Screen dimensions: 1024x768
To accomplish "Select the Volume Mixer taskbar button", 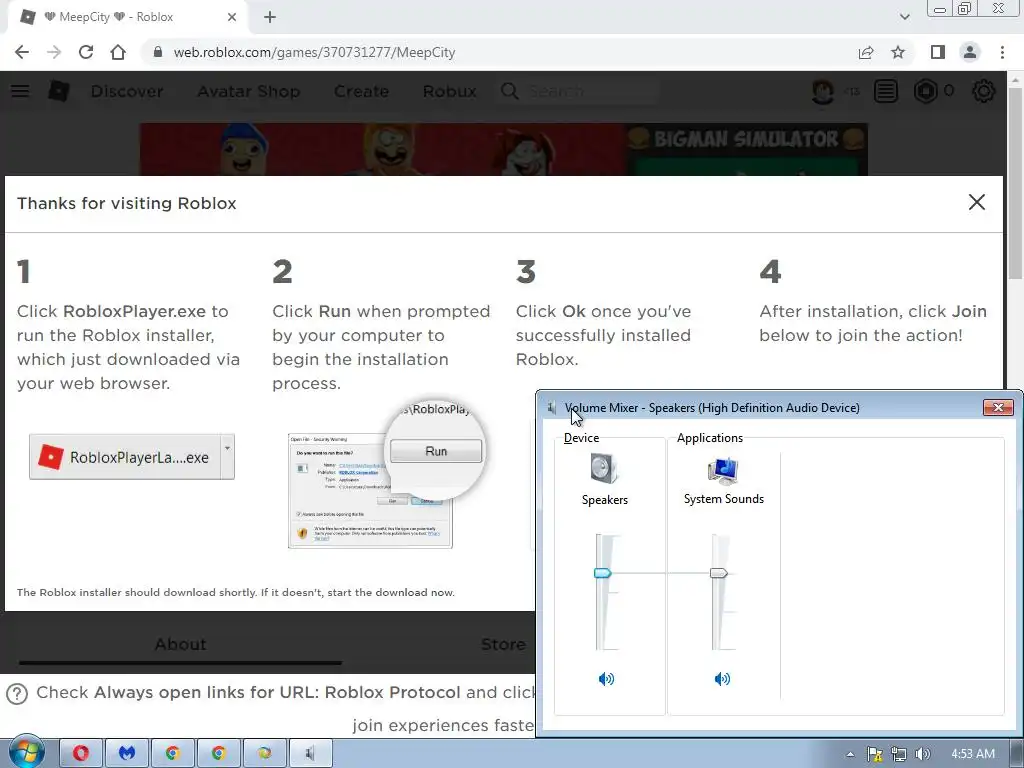I will pyautogui.click(x=310, y=753).
